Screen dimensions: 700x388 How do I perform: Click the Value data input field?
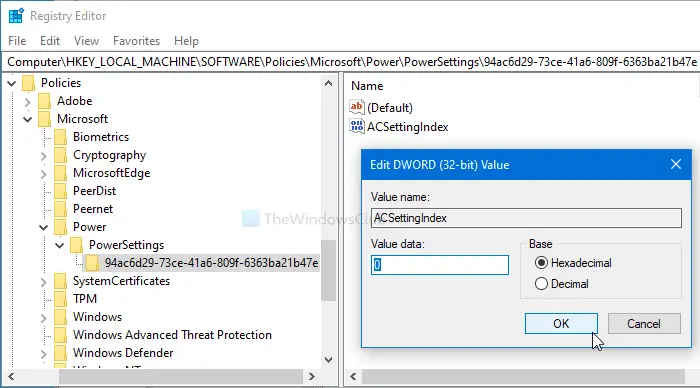tap(440, 265)
